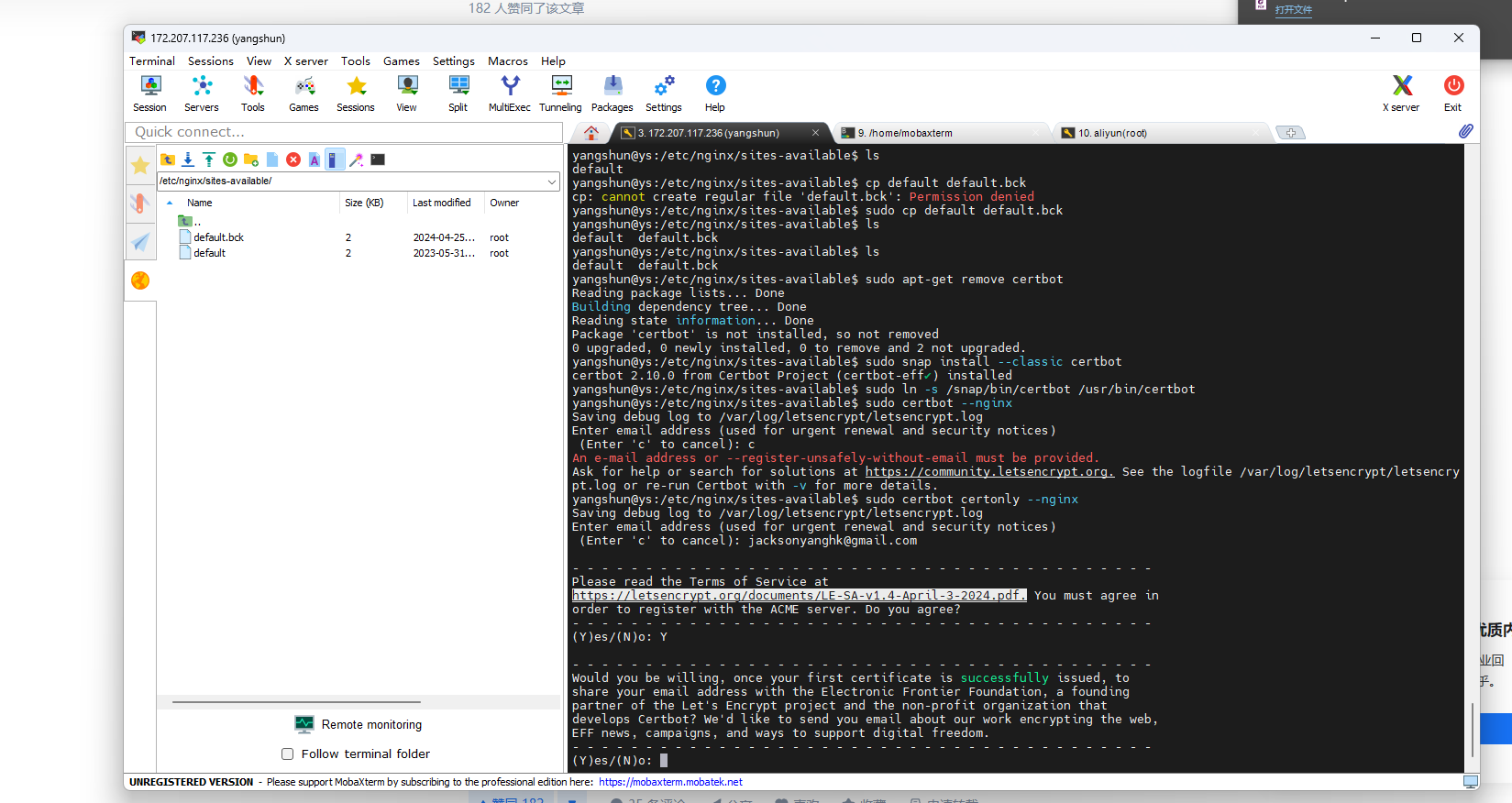Image resolution: width=1512 pixels, height=803 pixels.
Task: Click the SFTP upload arrow icon
Action: coord(209,159)
